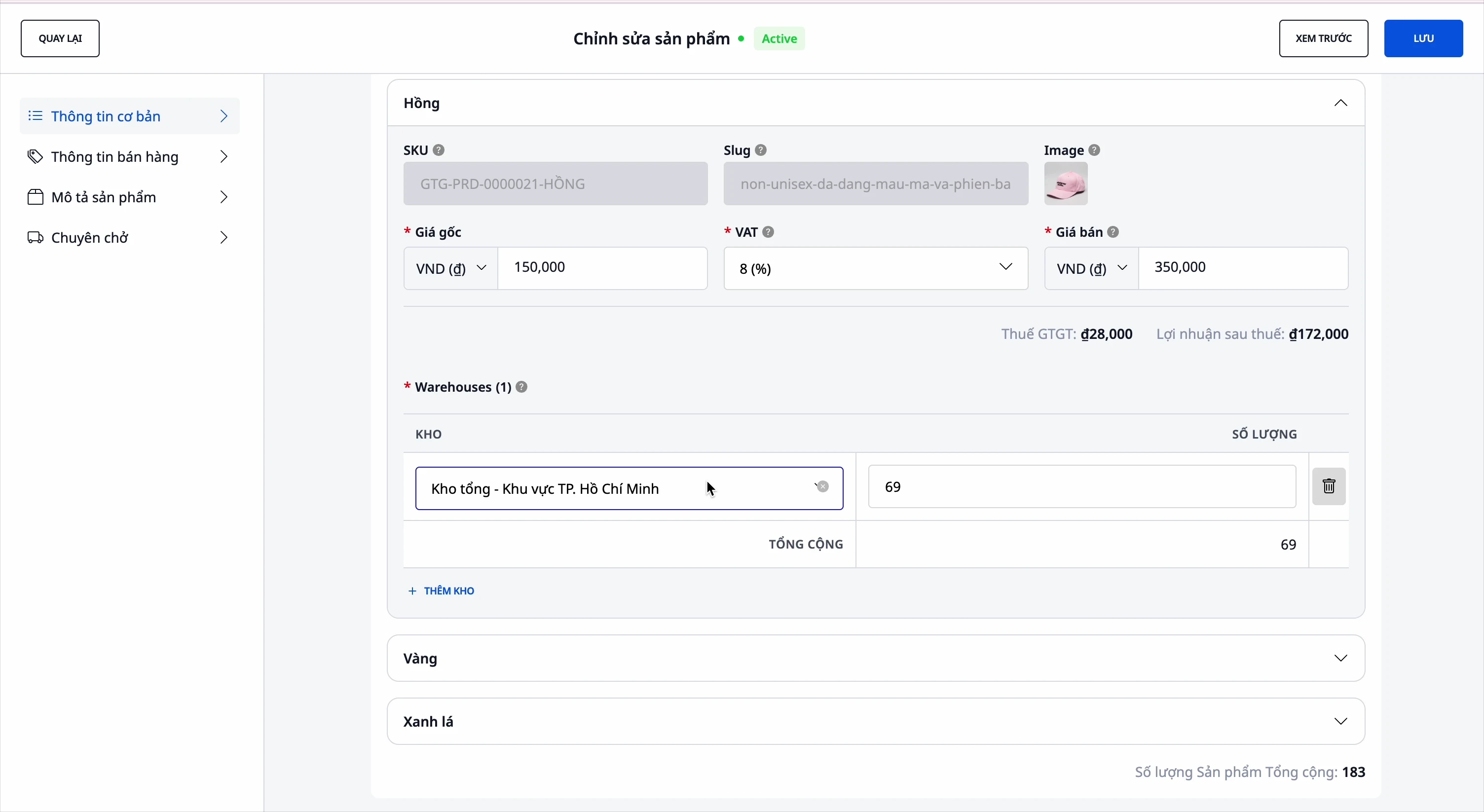Viewport: 1484px width, 812px height.
Task: Open the VAT 8 (%) dropdown
Action: coord(875,268)
